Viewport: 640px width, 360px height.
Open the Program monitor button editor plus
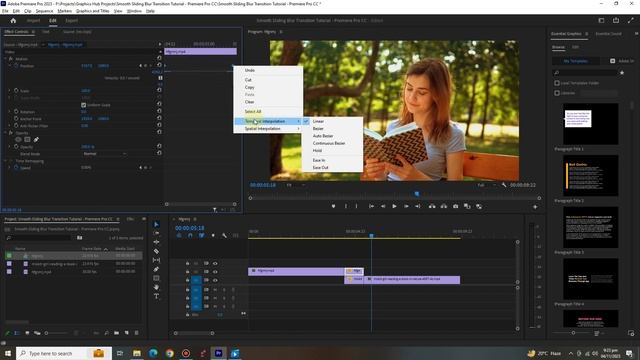(535, 207)
